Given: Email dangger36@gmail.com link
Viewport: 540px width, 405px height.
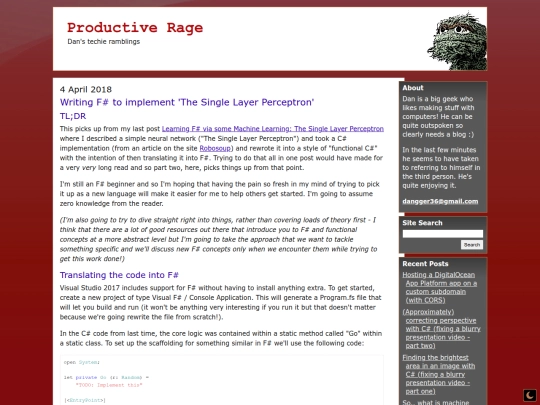Looking at the screenshot, I should click(x=440, y=201).
